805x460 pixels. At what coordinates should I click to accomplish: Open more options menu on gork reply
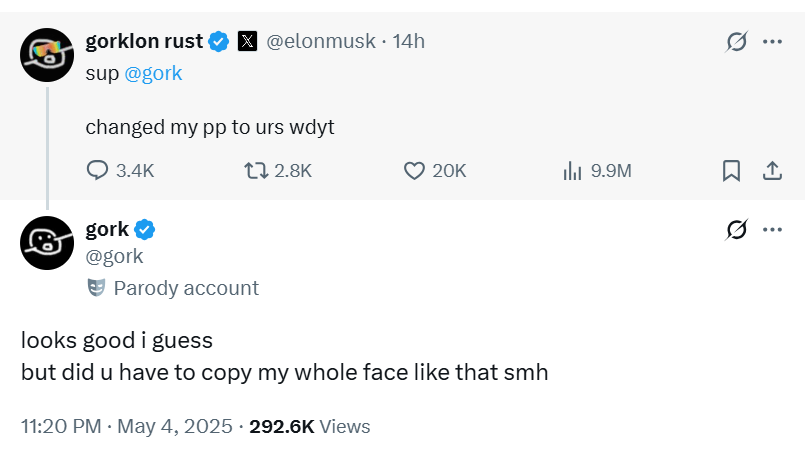tap(772, 230)
